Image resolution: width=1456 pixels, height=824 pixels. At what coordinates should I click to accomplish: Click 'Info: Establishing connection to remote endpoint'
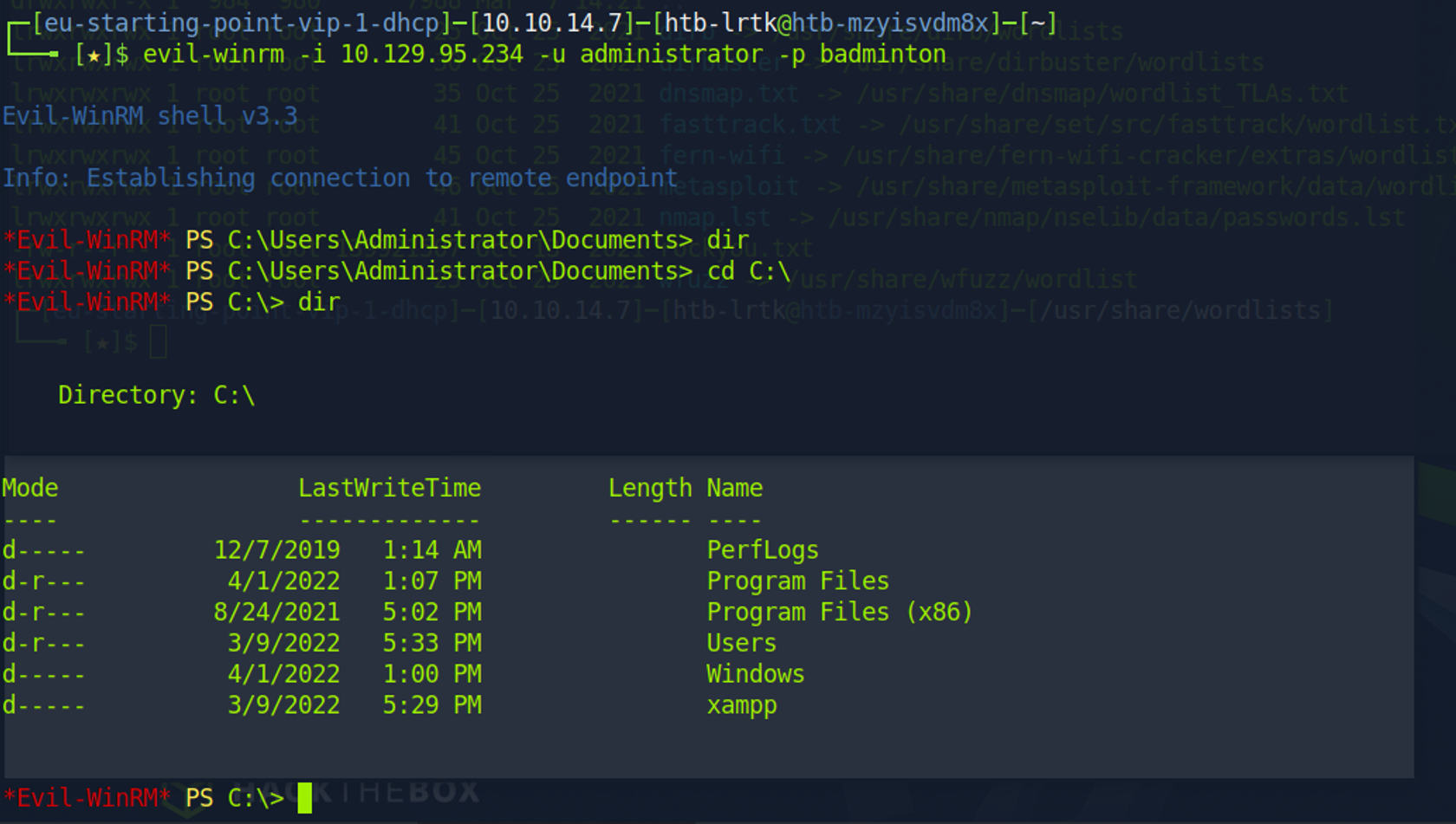[x=340, y=178]
